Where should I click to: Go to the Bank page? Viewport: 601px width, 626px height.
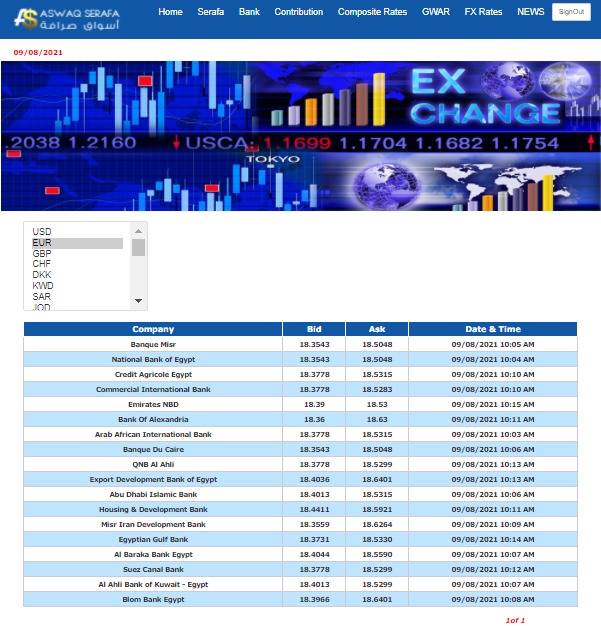(249, 12)
